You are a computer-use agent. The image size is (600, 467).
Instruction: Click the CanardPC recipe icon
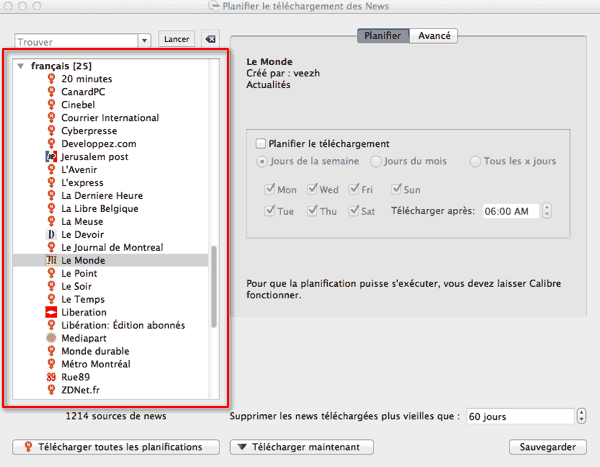[51, 91]
